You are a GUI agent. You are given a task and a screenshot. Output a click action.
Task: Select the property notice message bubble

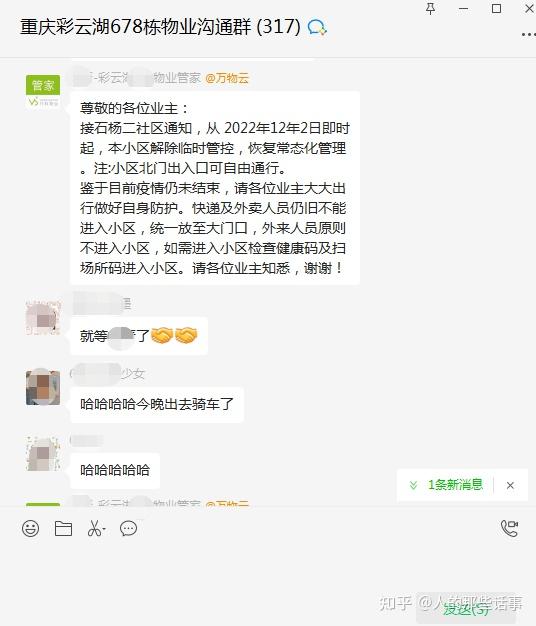pos(215,188)
